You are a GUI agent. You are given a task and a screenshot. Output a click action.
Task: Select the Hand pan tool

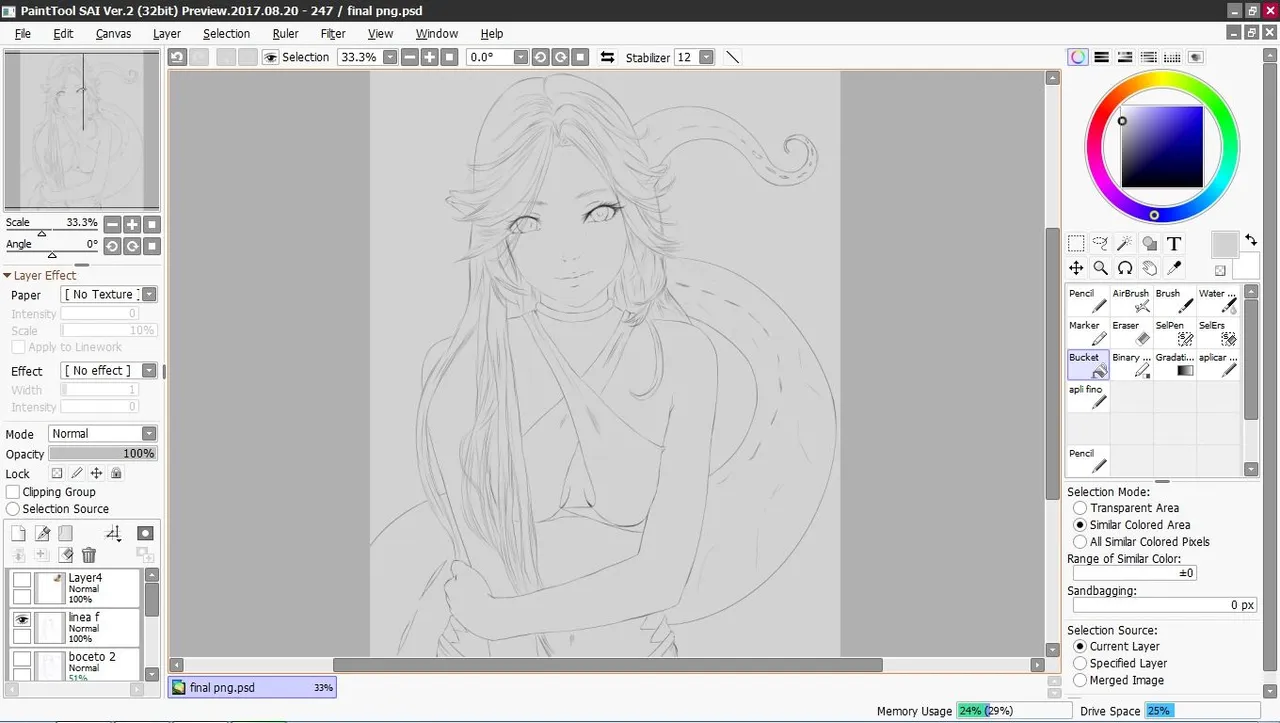[x=1149, y=268]
